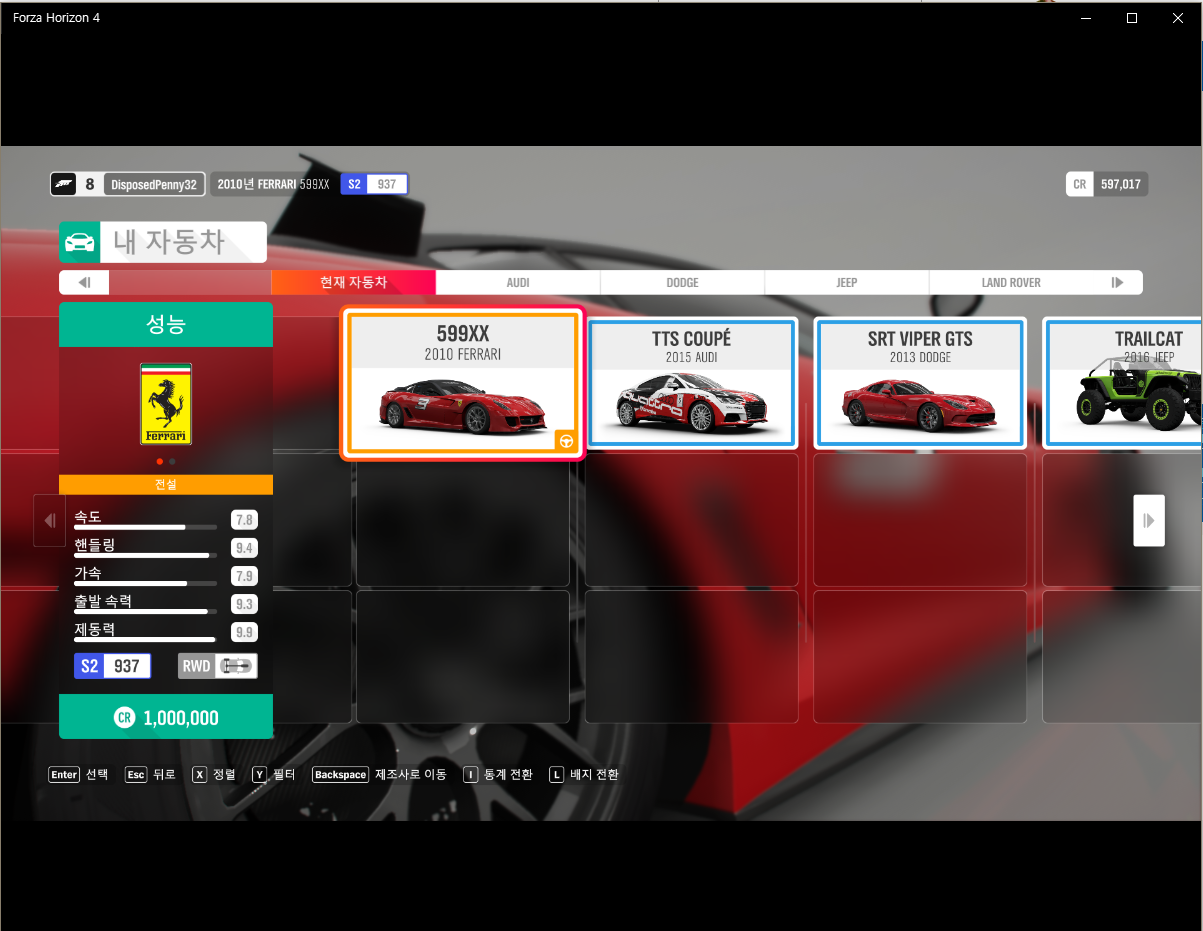This screenshot has width=1203, height=931.
Task: Click the Y 필터 filter prompt
Action: pyautogui.click(x=274, y=774)
